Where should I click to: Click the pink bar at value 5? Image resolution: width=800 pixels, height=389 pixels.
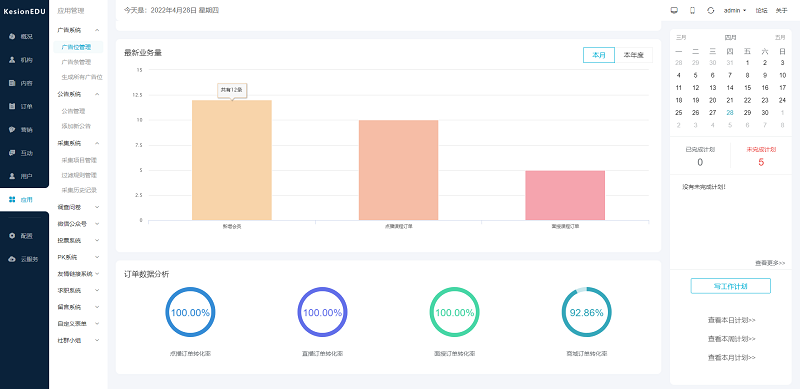point(565,196)
